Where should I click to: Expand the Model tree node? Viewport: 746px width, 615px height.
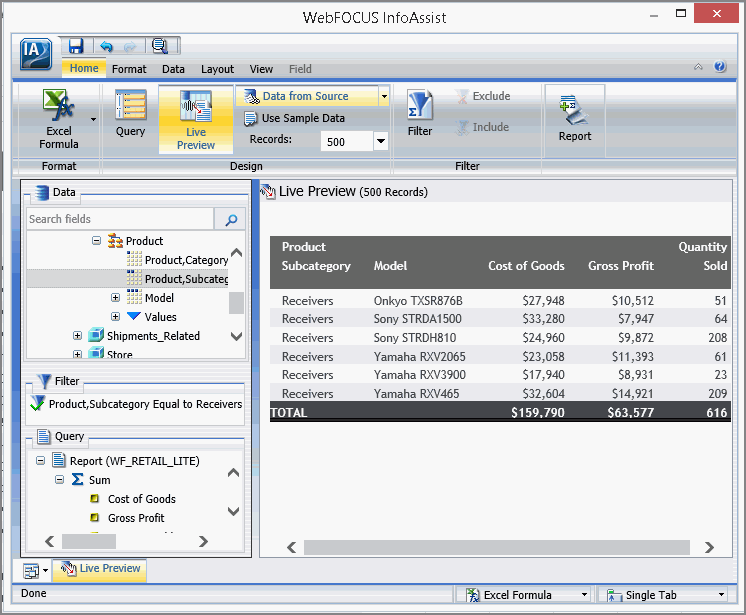coord(115,298)
